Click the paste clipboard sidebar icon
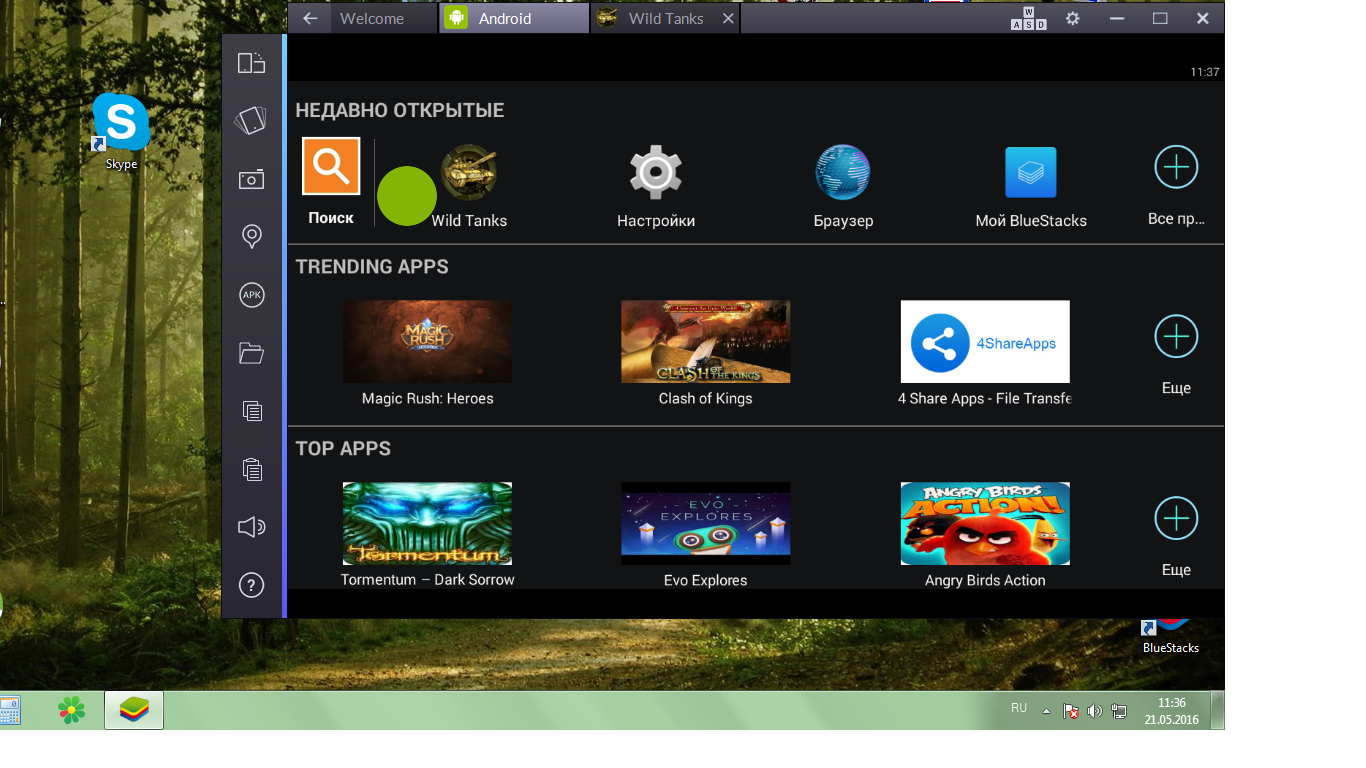Image resolution: width=1366 pixels, height=768 pixels. tap(252, 469)
